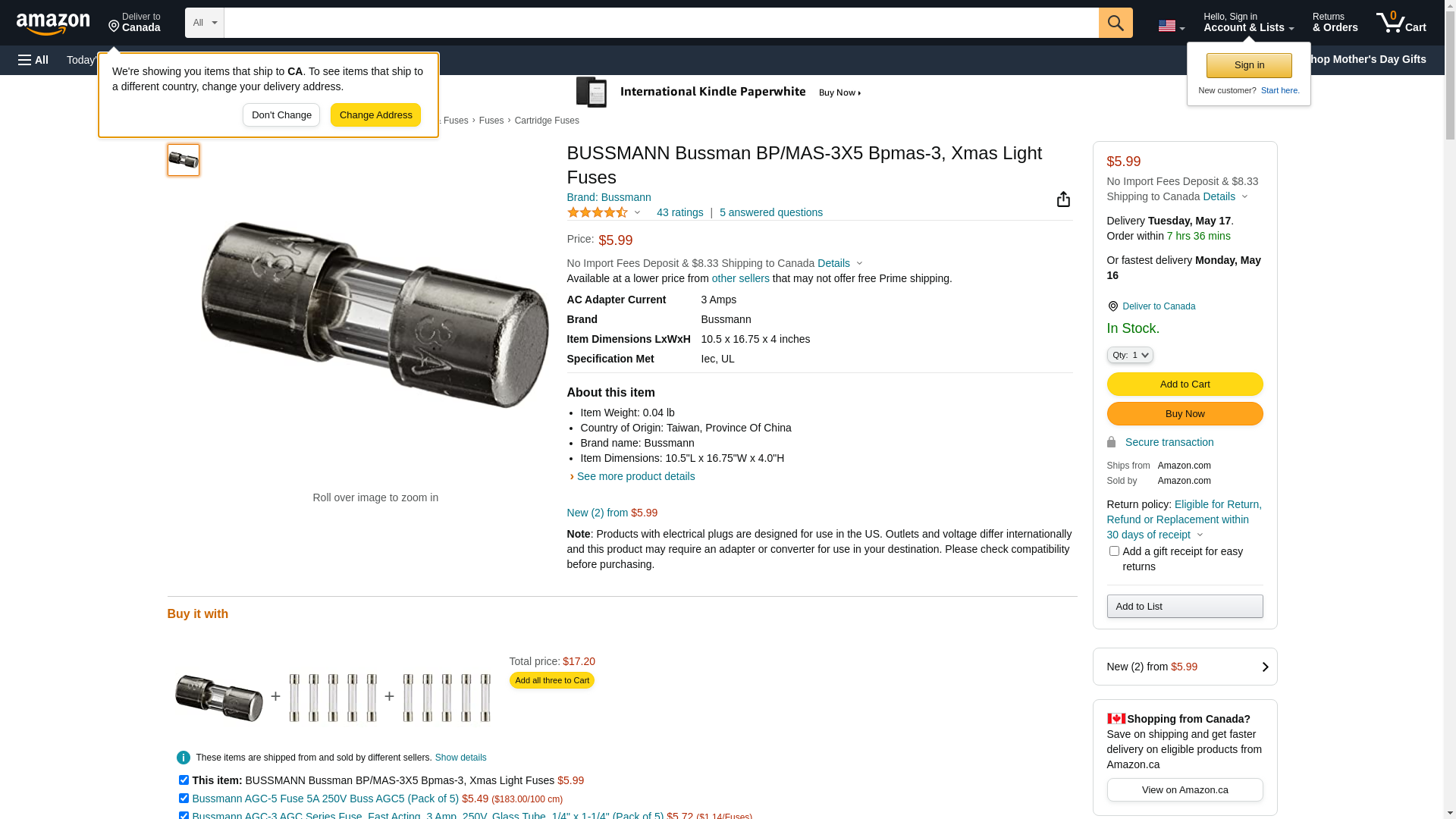The height and width of the screenshot is (819, 1456).
Task: Open the country flag language selector
Action: coord(1171,26)
